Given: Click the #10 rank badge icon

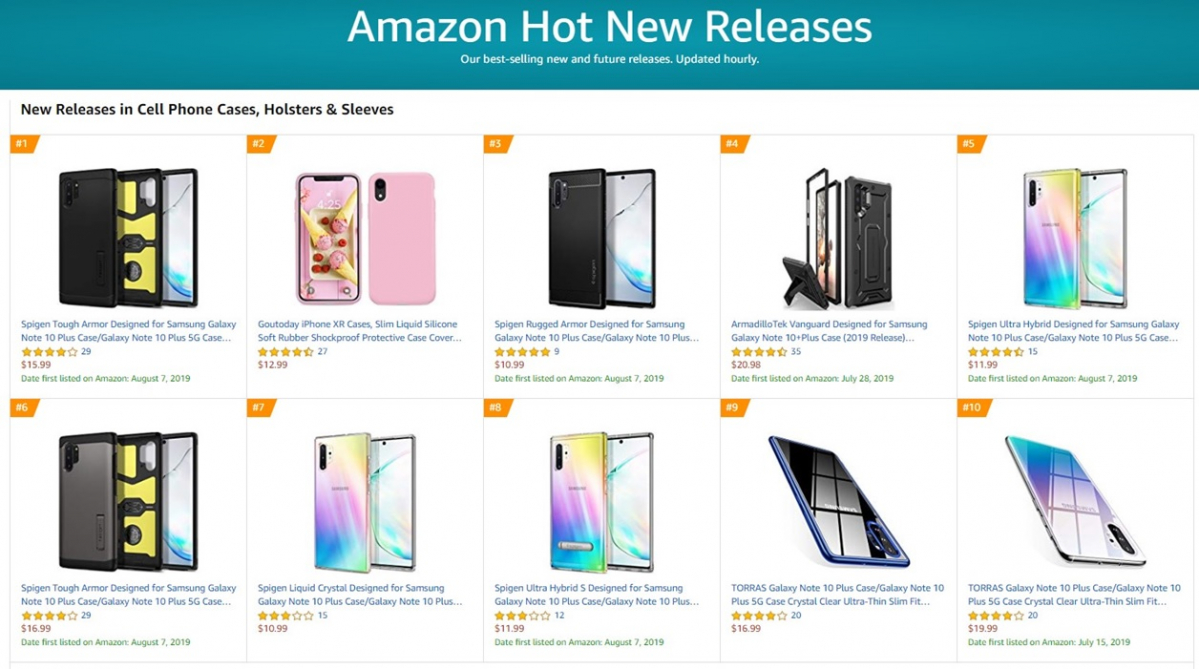Looking at the screenshot, I should 971,408.
